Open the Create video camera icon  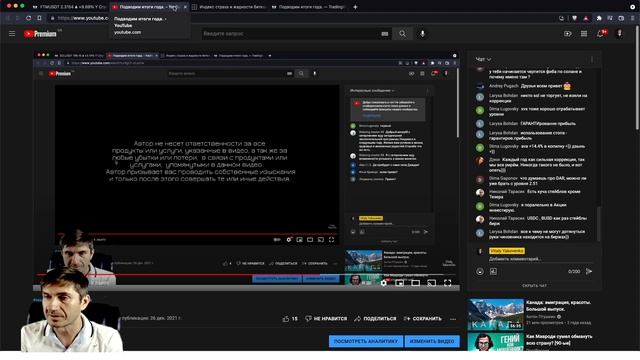(x=568, y=34)
